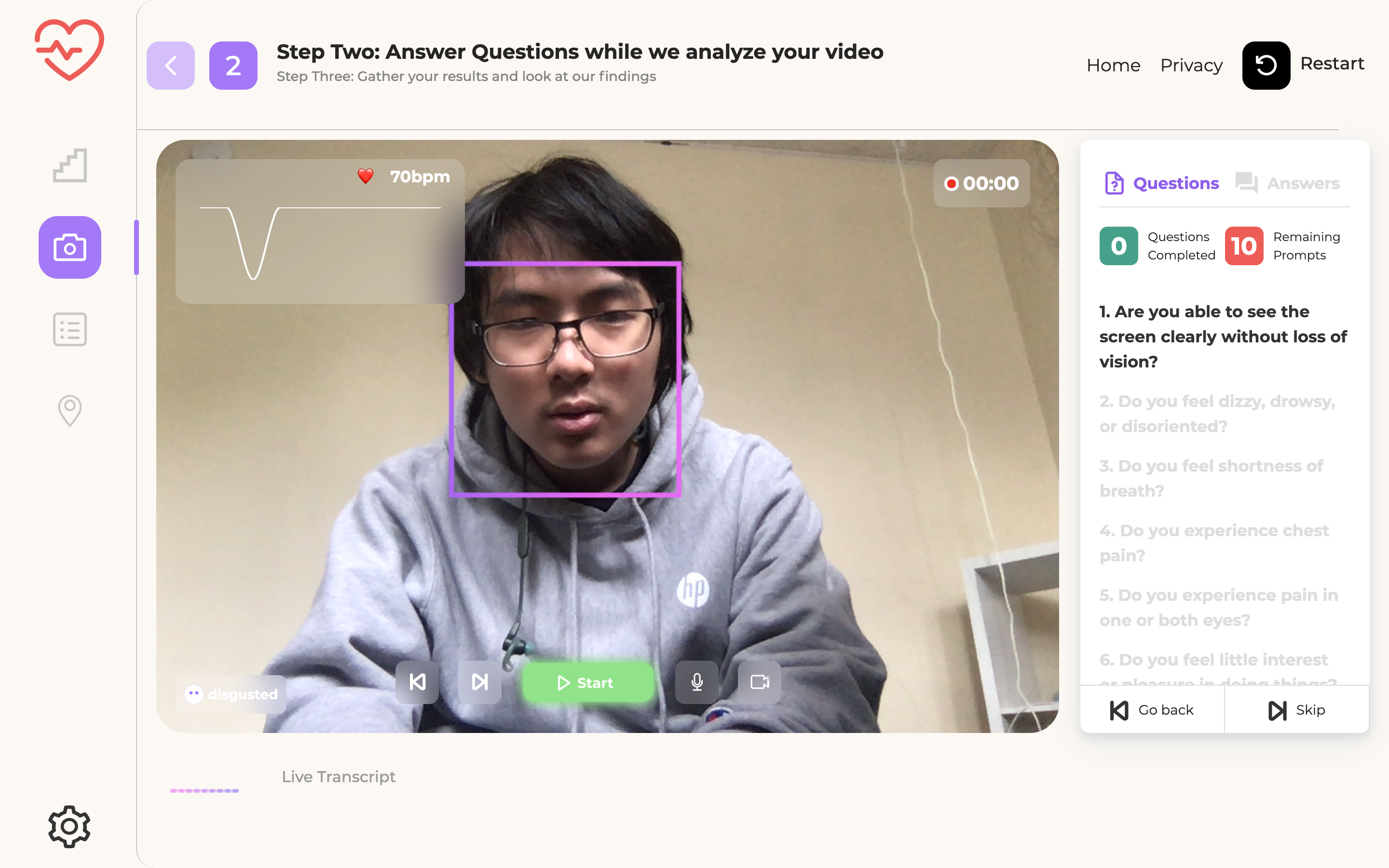Select the camera sidebar icon
1389x868 pixels.
pyautogui.click(x=69, y=247)
